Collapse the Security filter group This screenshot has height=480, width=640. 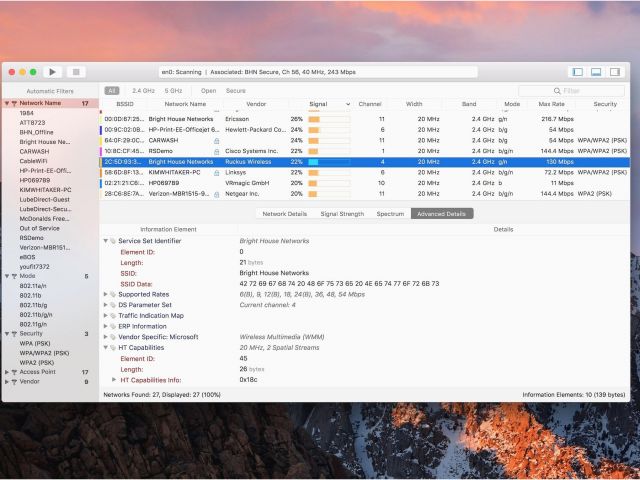click(7, 334)
